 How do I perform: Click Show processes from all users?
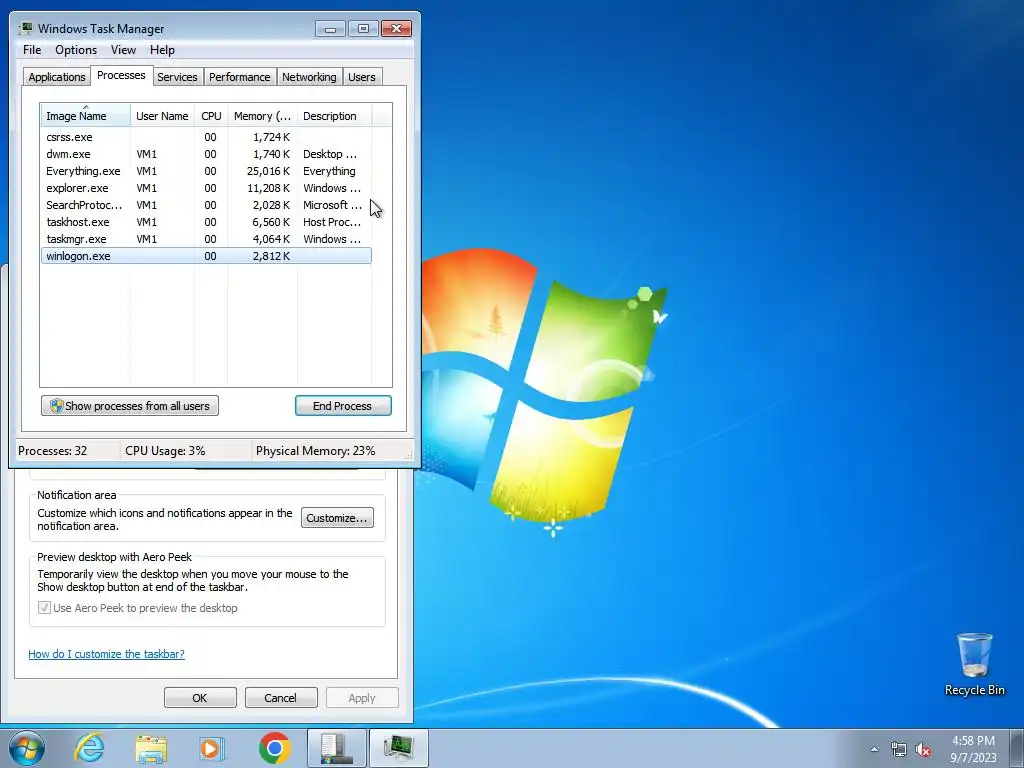pos(130,406)
